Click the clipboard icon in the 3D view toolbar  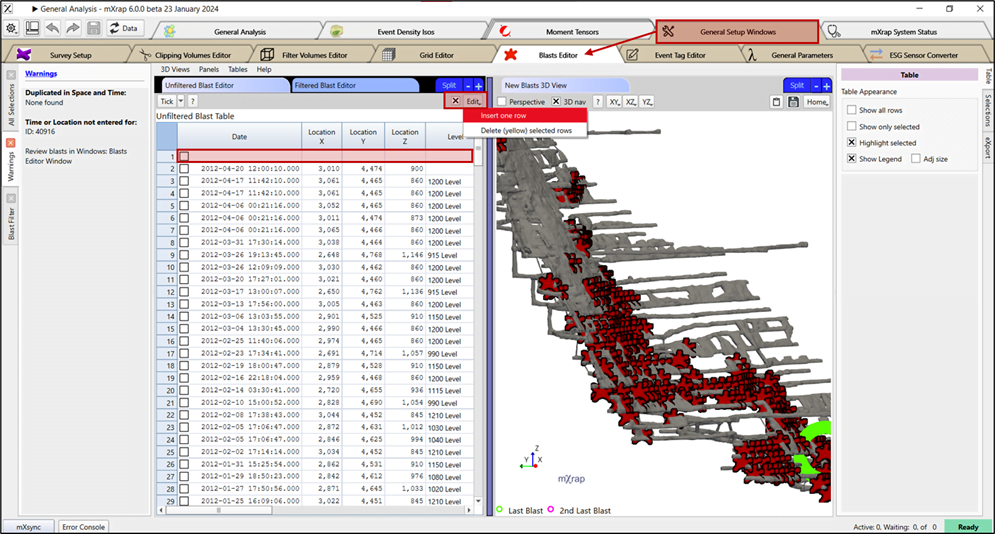pyautogui.click(x=776, y=102)
